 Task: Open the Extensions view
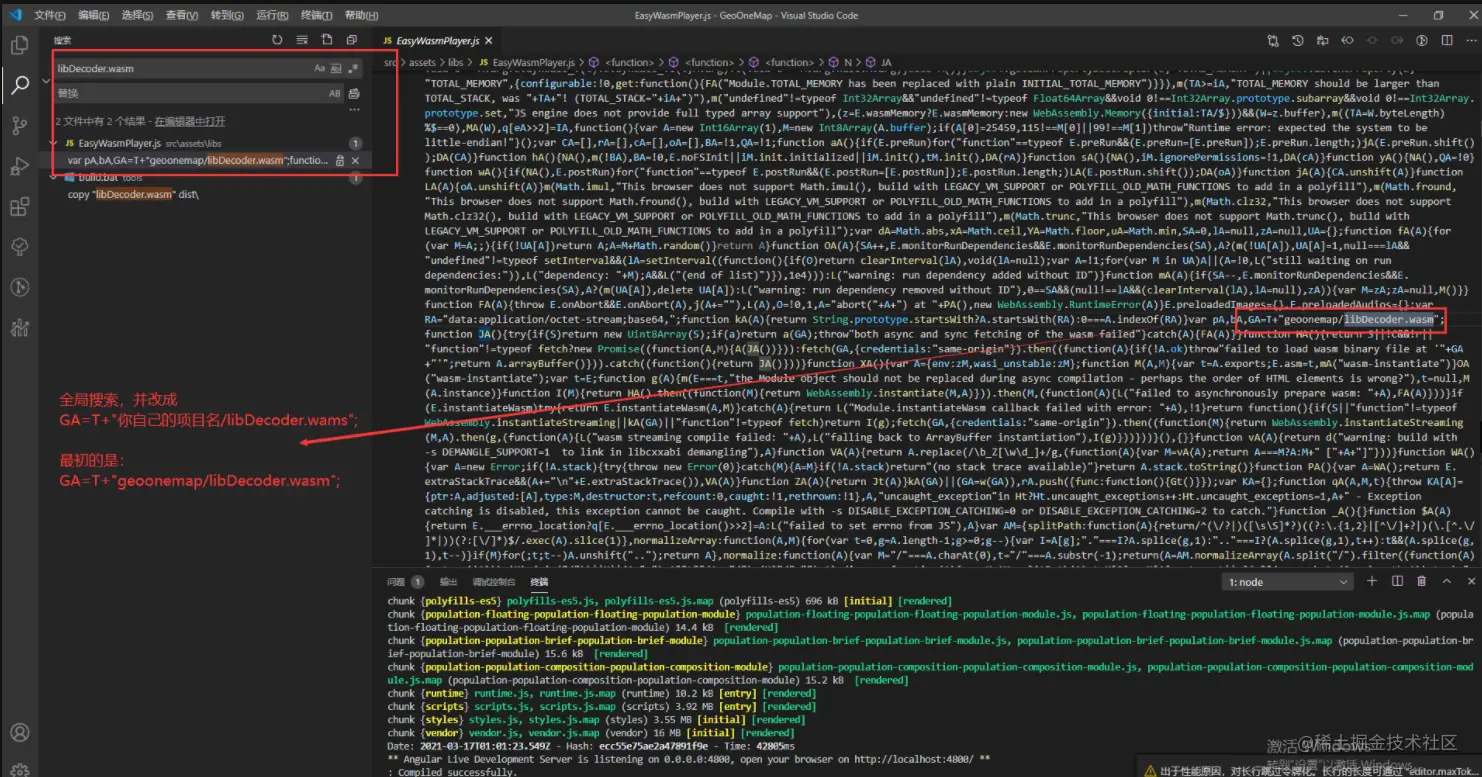[19, 207]
